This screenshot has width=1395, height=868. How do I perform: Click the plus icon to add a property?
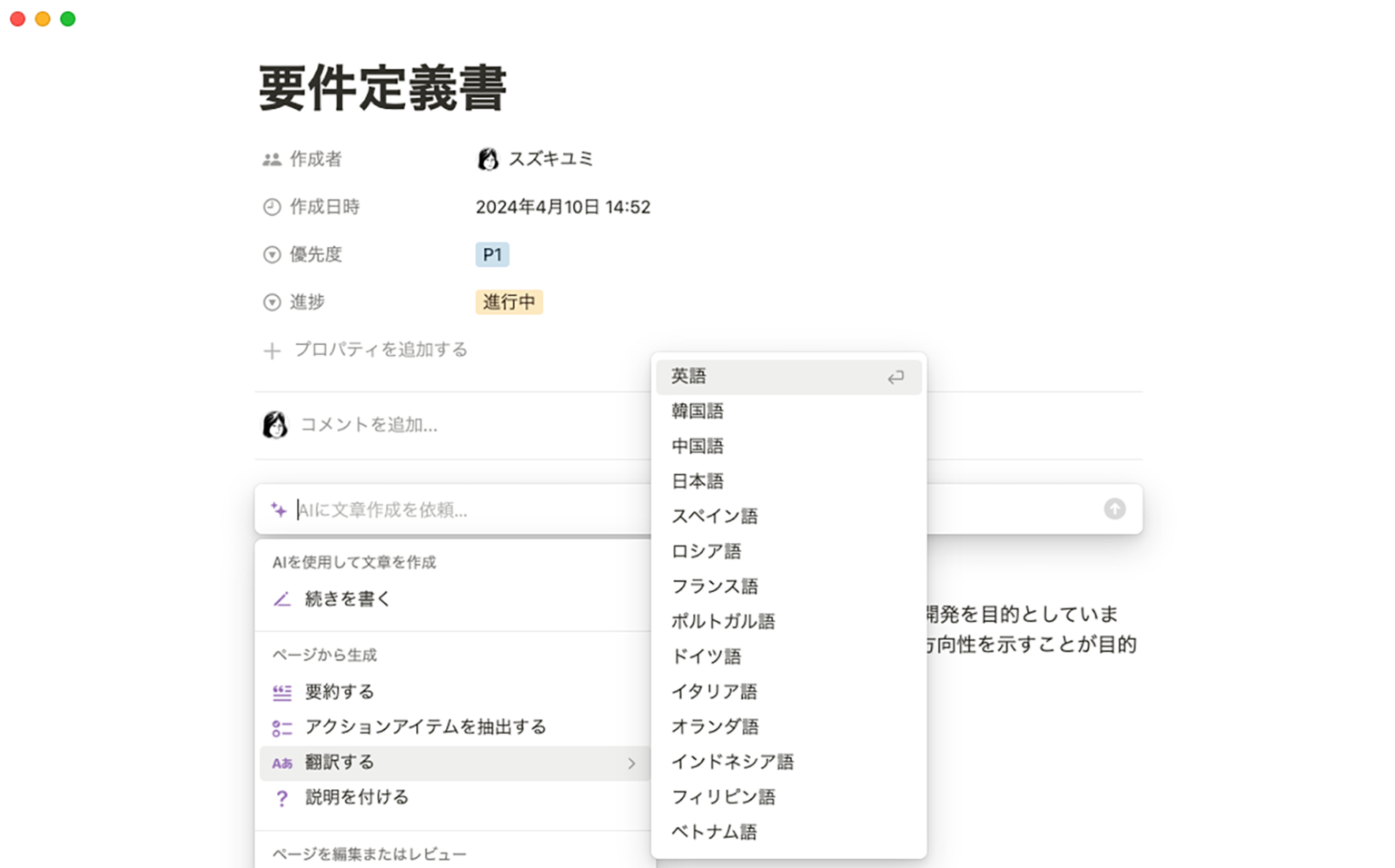272,350
